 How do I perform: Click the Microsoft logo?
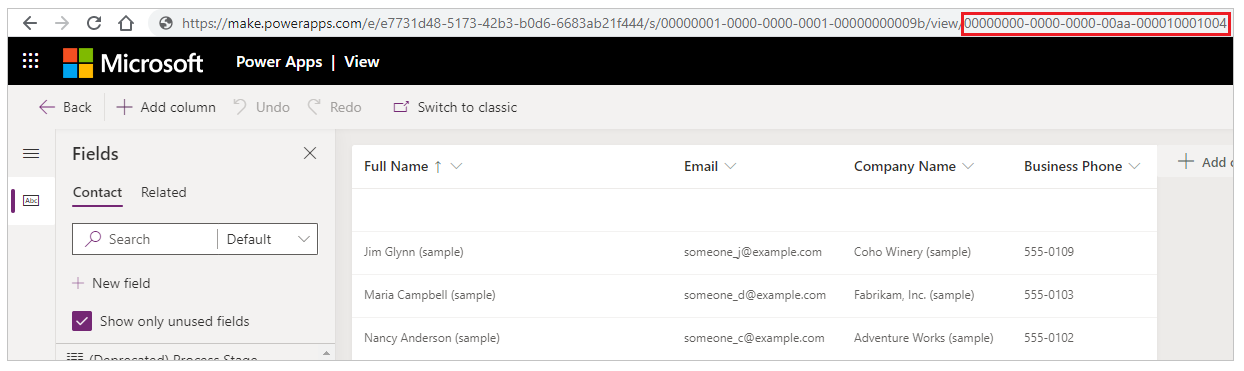[x=133, y=62]
